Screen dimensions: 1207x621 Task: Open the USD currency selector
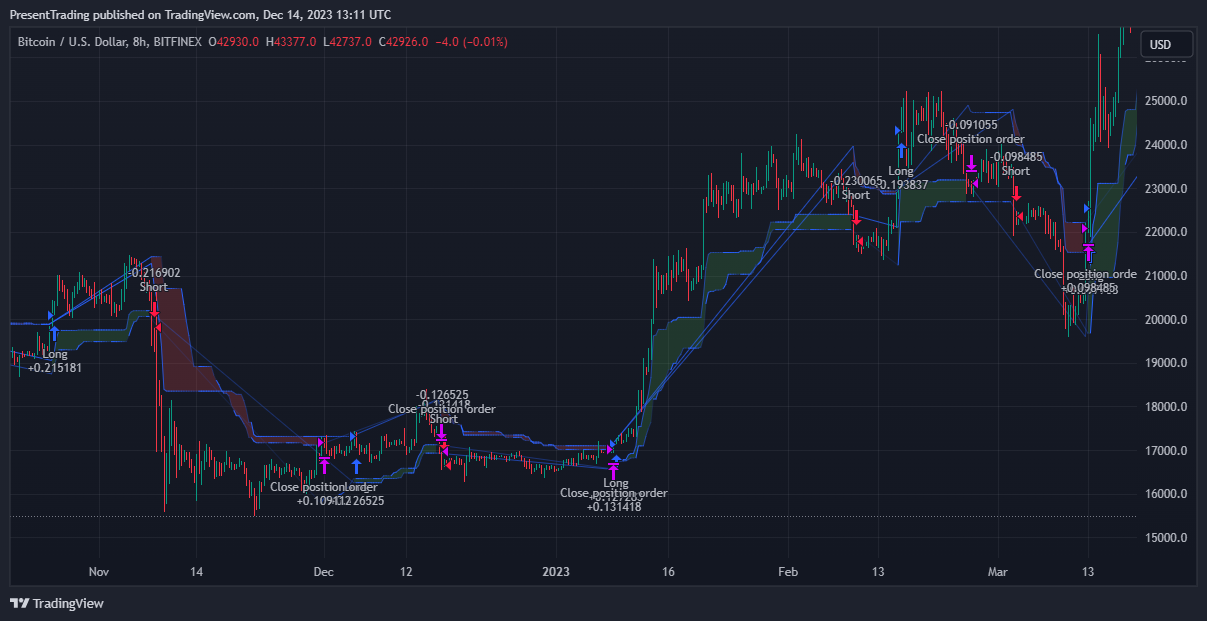click(x=1168, y=45)
